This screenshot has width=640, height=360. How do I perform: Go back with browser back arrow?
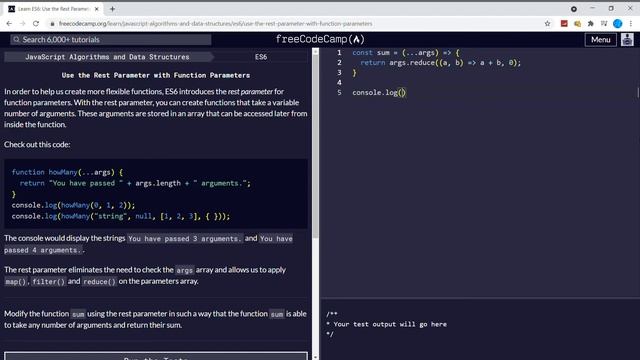point(9,24)
